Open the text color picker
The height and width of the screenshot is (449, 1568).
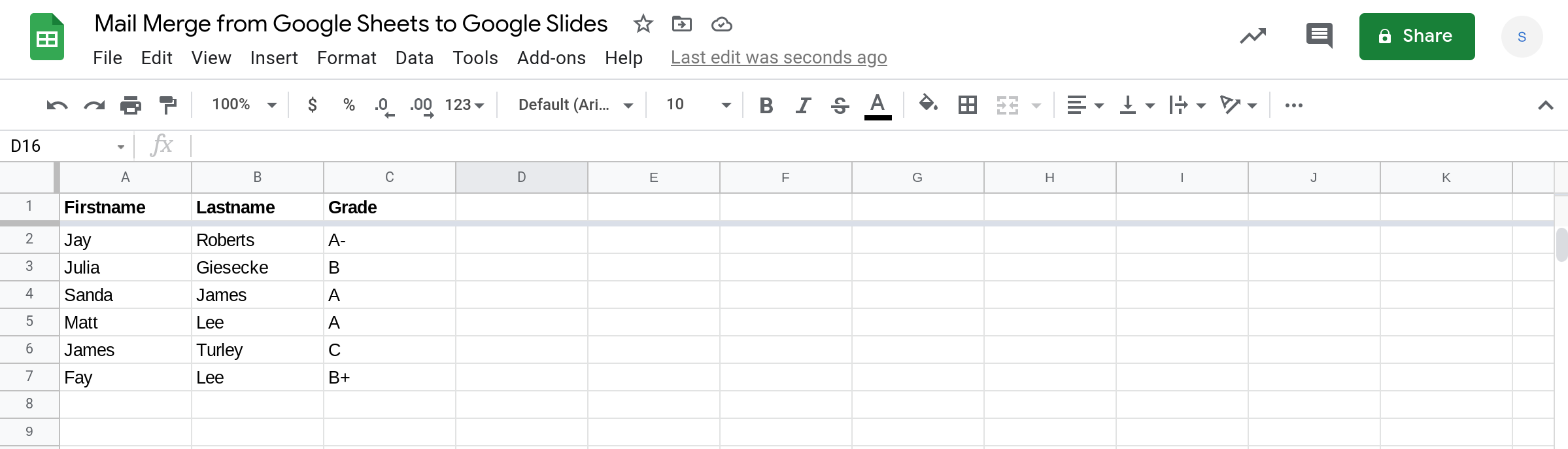point(878,106)
